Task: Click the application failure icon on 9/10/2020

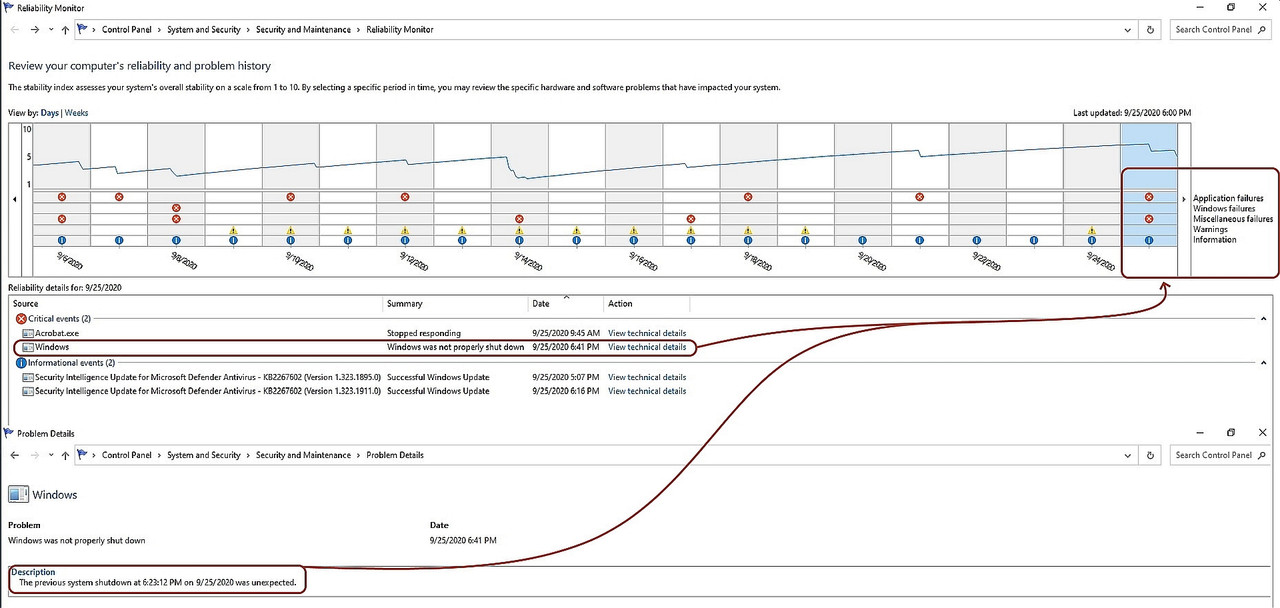Action: click(290, 197)
